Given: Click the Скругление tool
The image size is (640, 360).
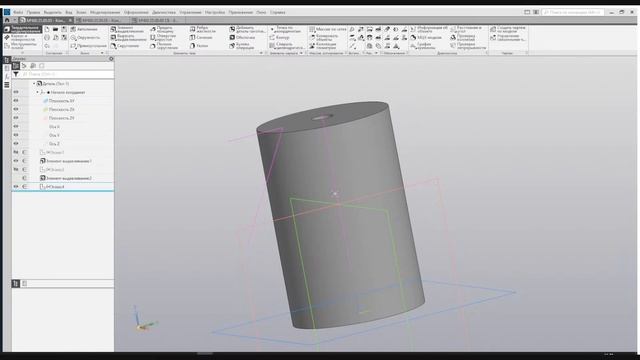Looking at the screenshot, I should click(x=125, y=46).
